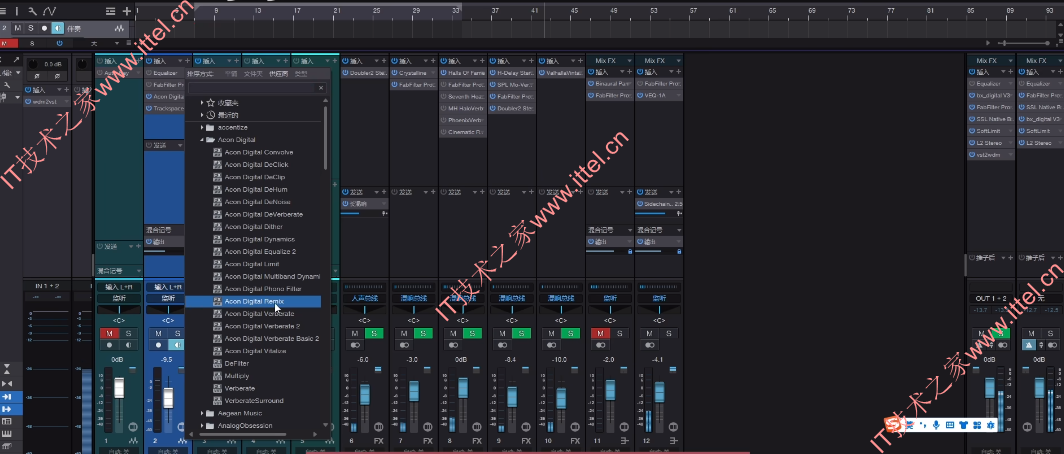The image size is (1064, 454).
Task: Bypass SoftLimit insert on main output
Action: [972, 131]
